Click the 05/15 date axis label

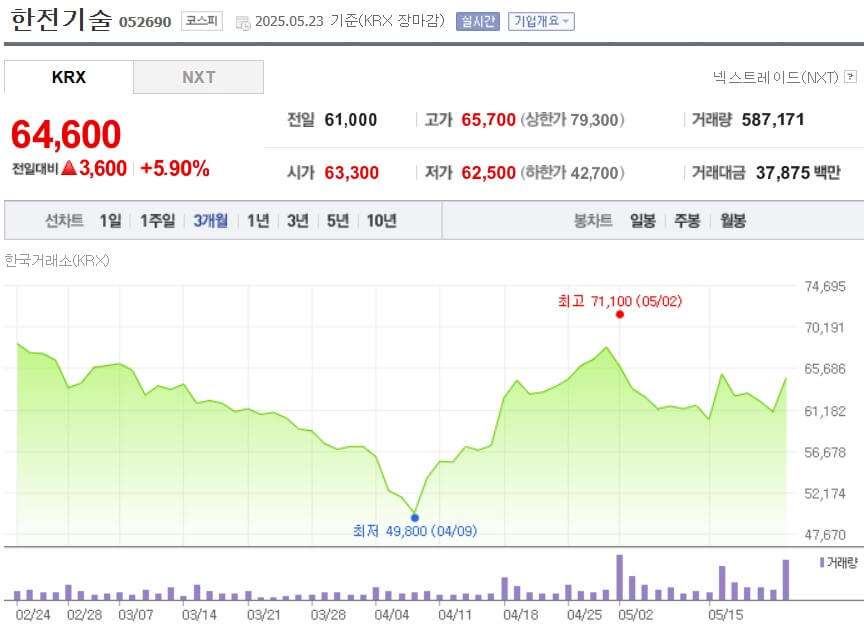pos(726,615)
